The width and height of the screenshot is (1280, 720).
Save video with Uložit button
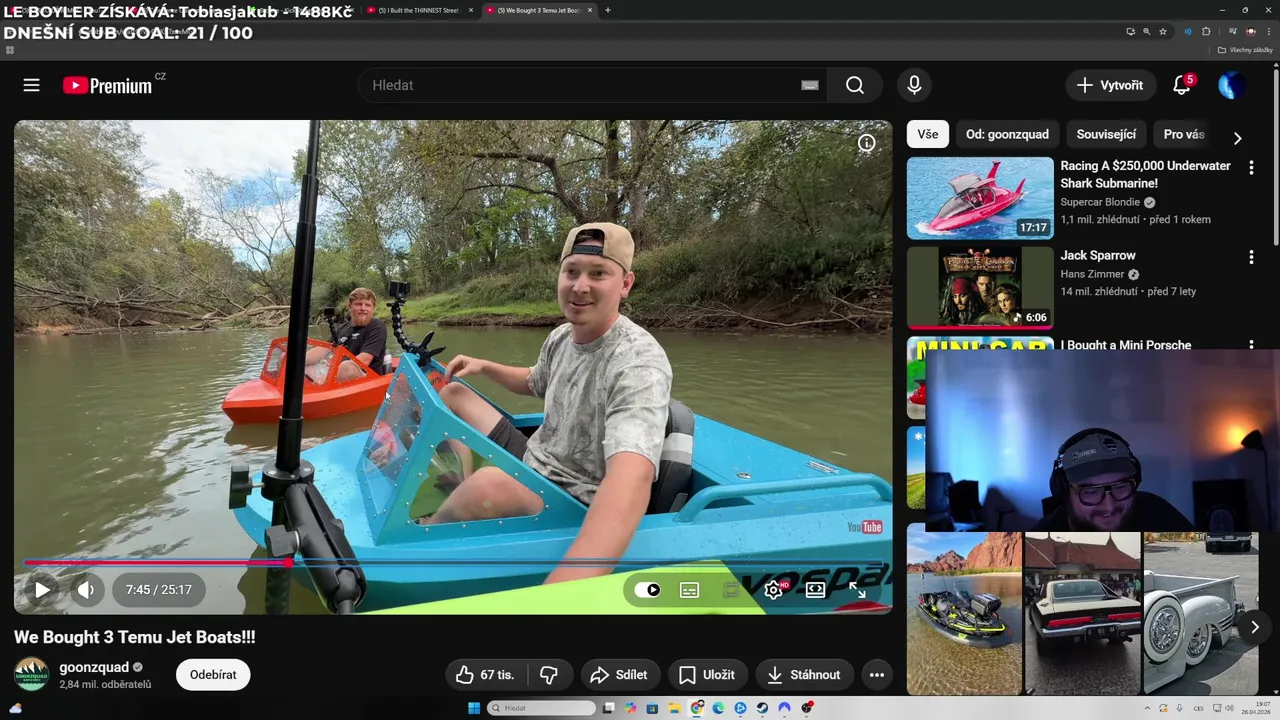[707, 675]
